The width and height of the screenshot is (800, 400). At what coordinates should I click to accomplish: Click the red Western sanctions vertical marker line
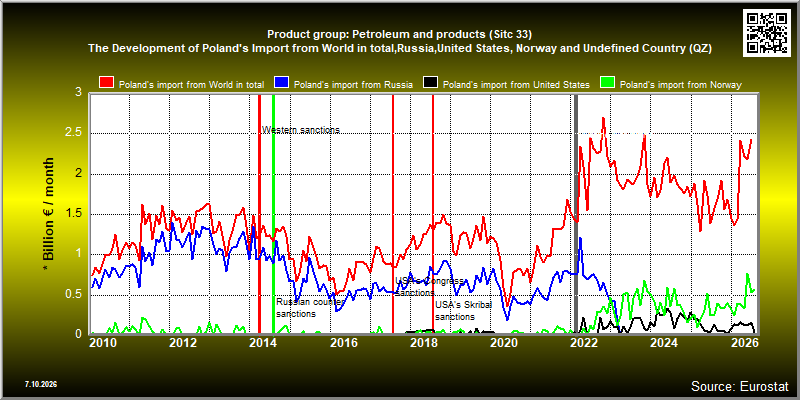[259, 214]
